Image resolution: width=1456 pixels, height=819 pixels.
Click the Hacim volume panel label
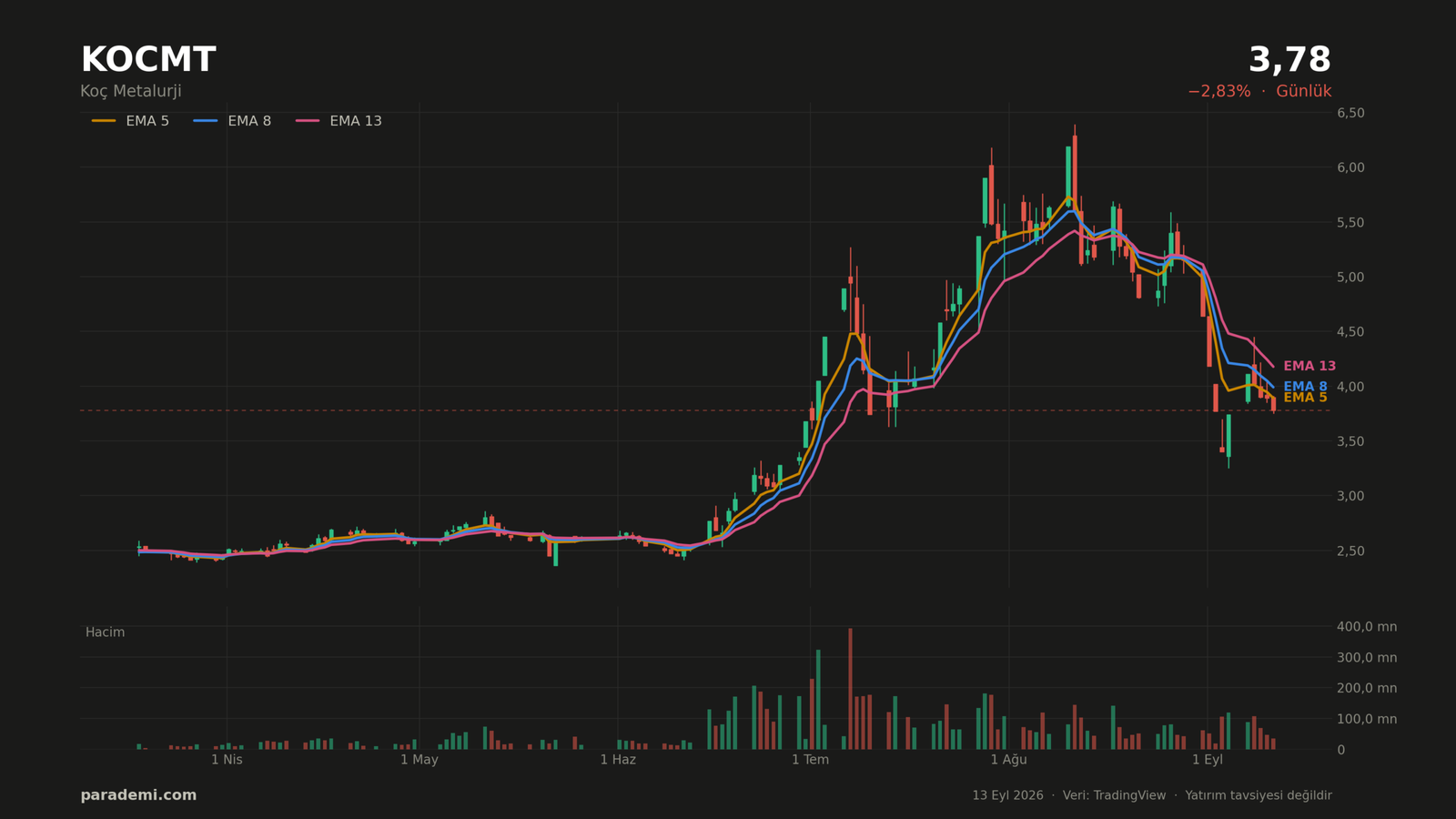click(105, 632)
